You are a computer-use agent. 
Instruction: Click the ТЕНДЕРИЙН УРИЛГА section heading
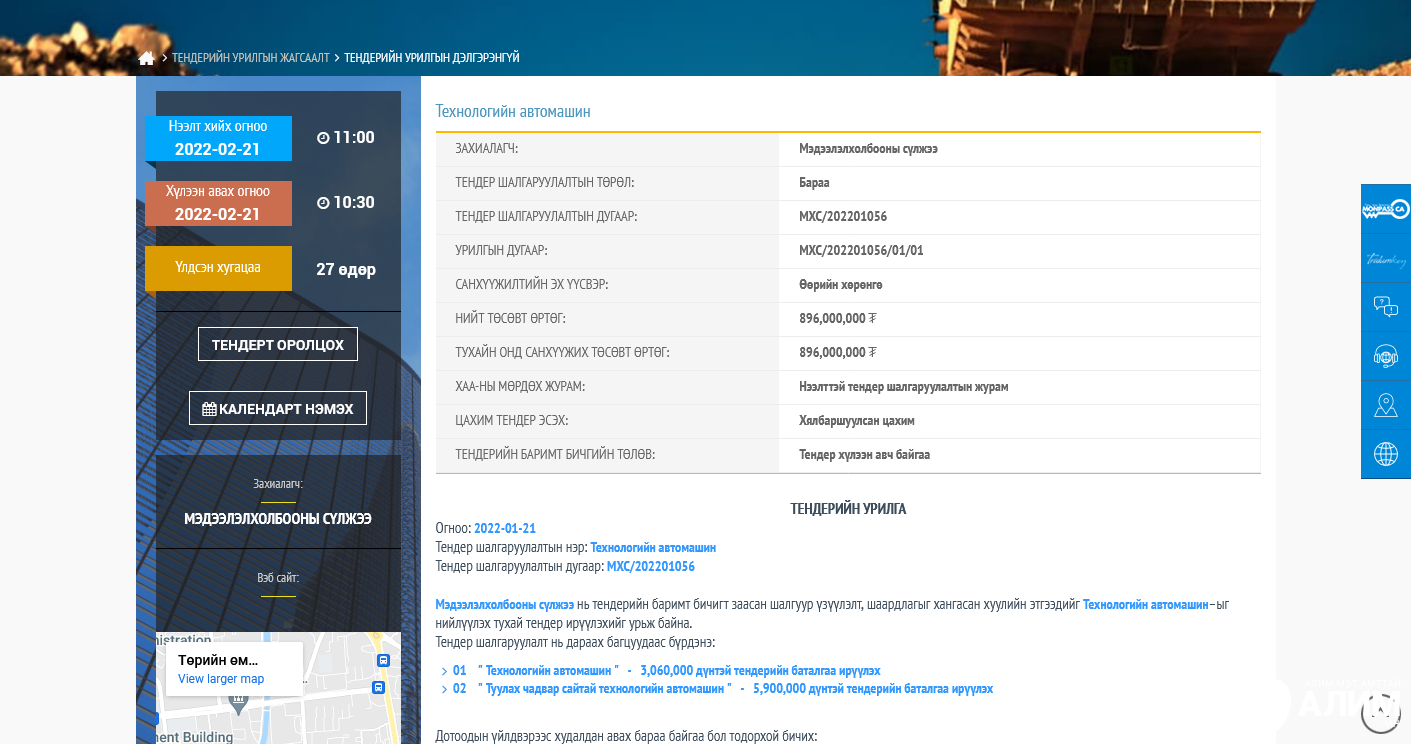848,509
